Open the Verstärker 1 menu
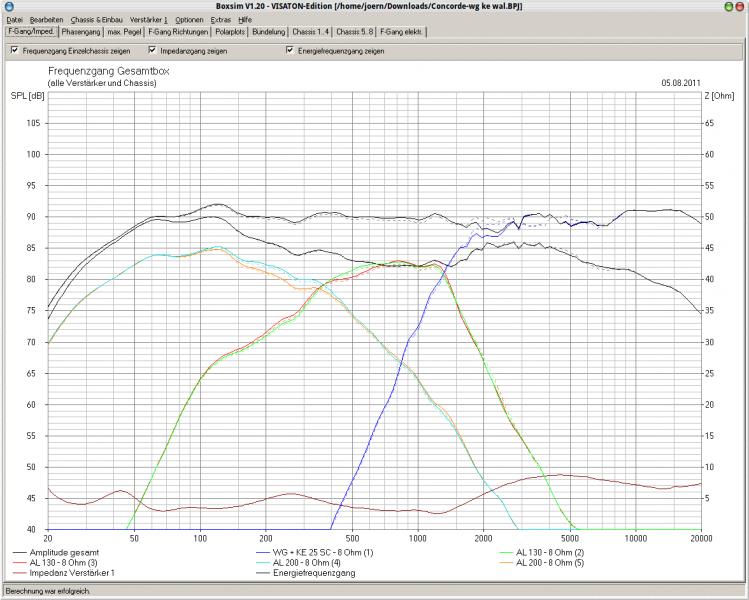 (x=149, y=19)
